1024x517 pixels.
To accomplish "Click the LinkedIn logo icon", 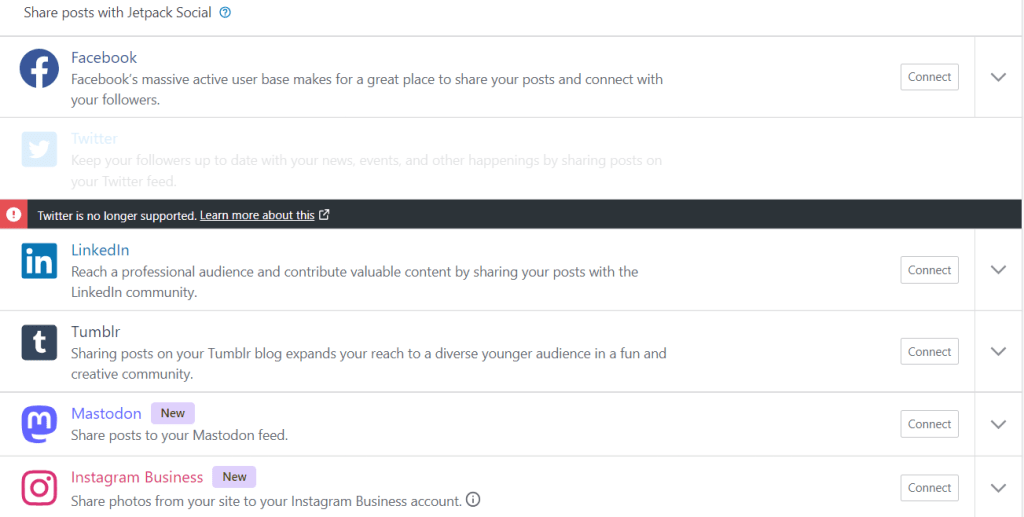I will pos(39,261).
